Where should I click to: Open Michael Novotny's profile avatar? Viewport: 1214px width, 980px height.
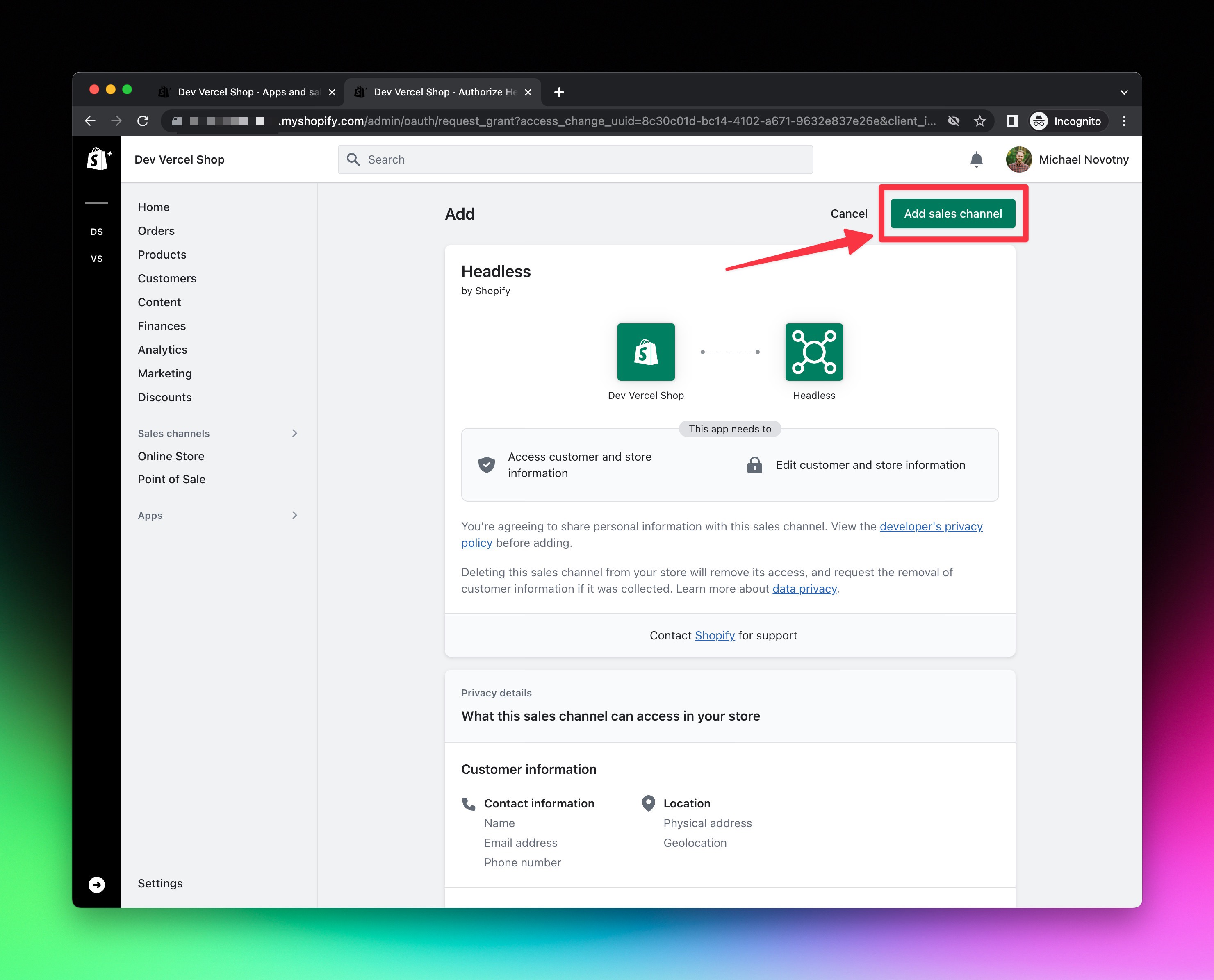(x=1018, y=159)
